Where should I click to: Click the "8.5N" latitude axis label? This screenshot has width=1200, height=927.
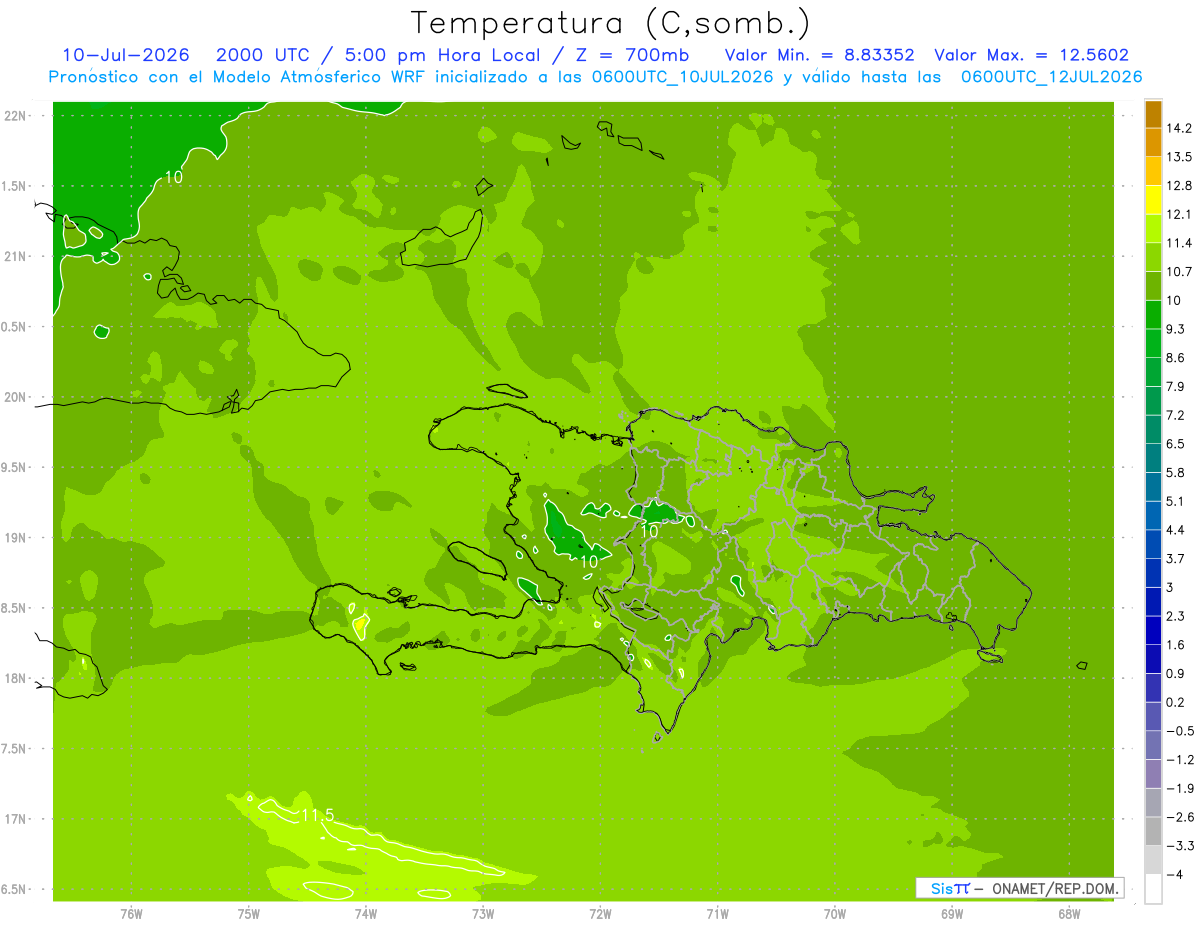coord(15,608)
